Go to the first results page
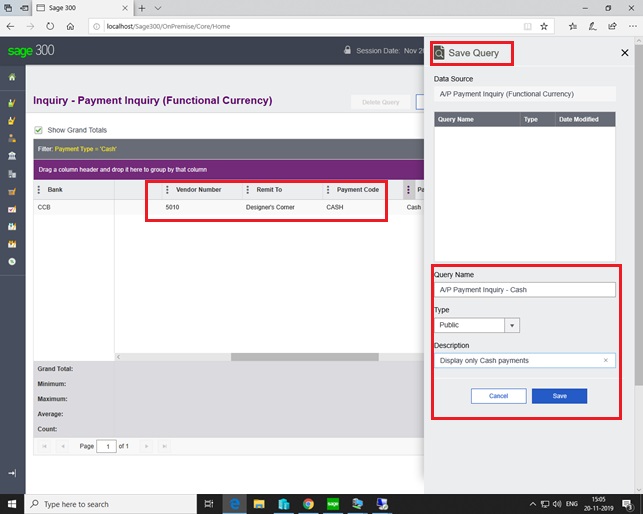Screen dimensions: 643x514 pyautogui.click(x=44, y=446)
